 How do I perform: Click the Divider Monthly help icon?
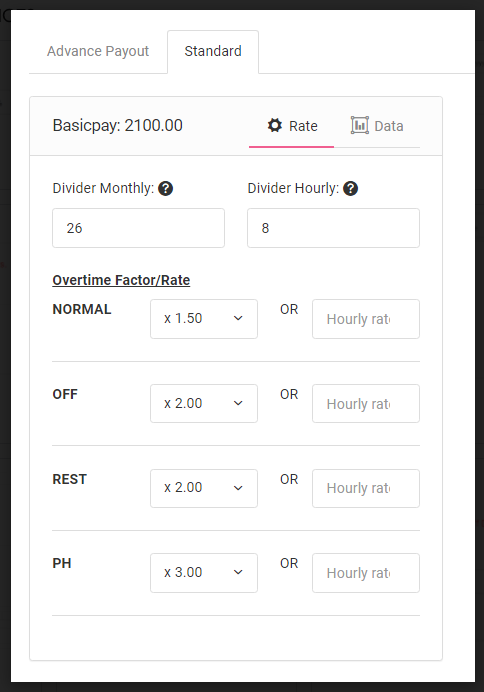pyautogui.click(x=165, y=188)
